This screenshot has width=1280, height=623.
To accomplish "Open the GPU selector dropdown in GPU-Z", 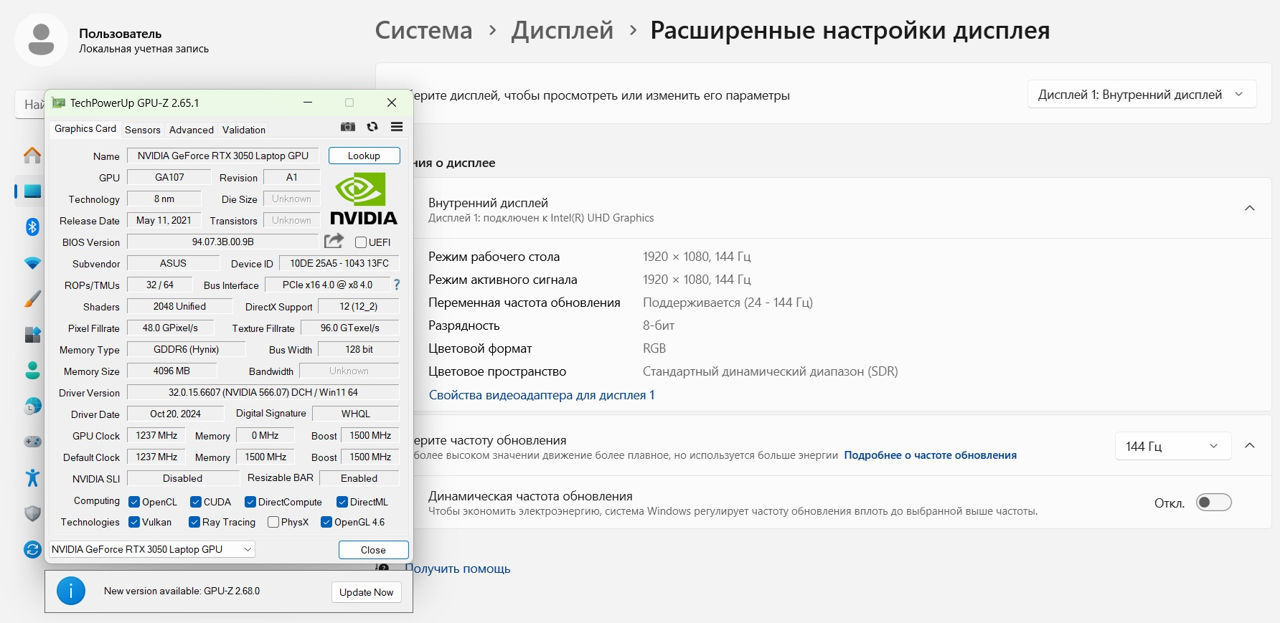I will (152, 549).
